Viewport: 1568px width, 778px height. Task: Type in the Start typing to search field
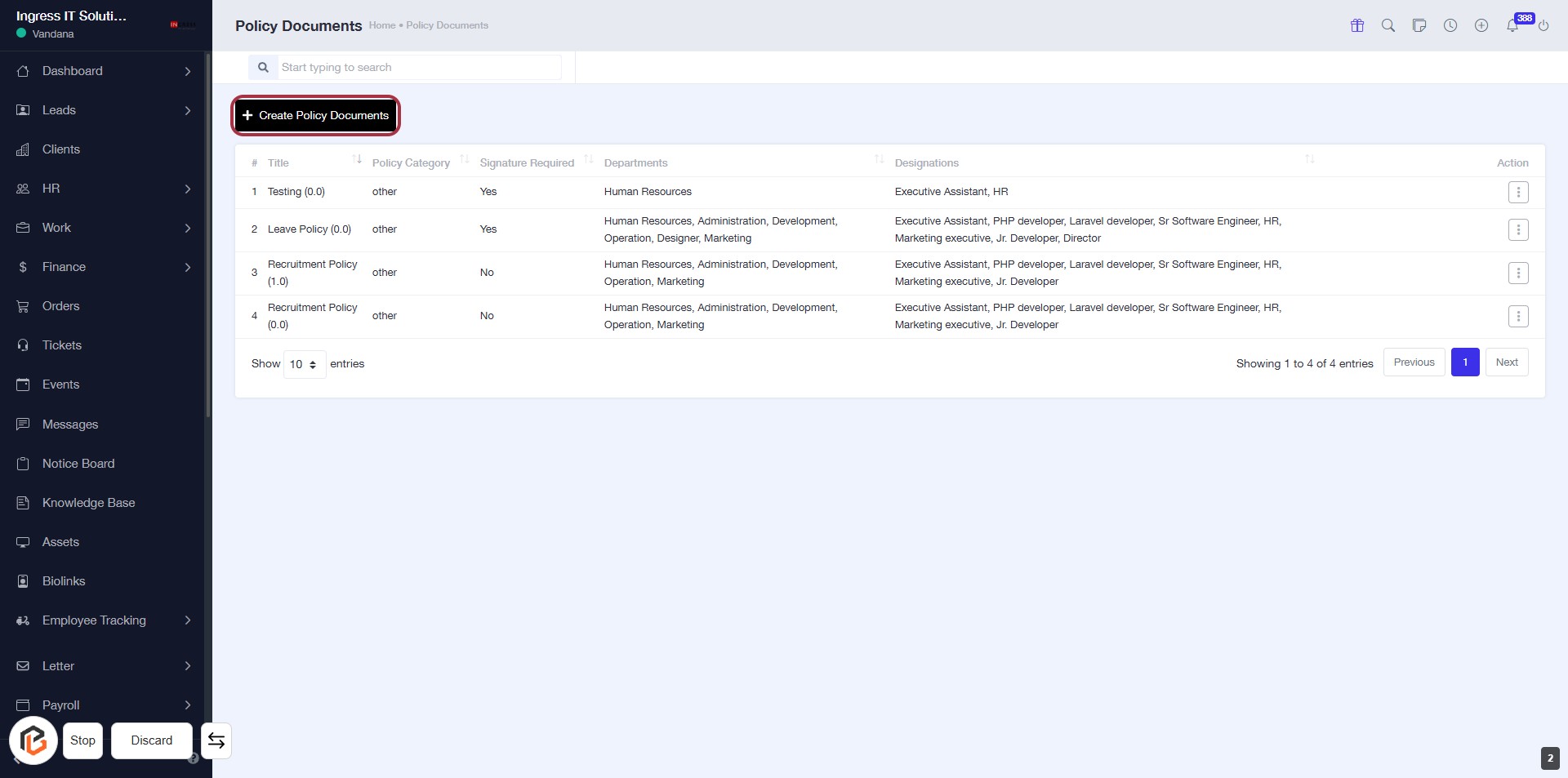pos(418,68)
